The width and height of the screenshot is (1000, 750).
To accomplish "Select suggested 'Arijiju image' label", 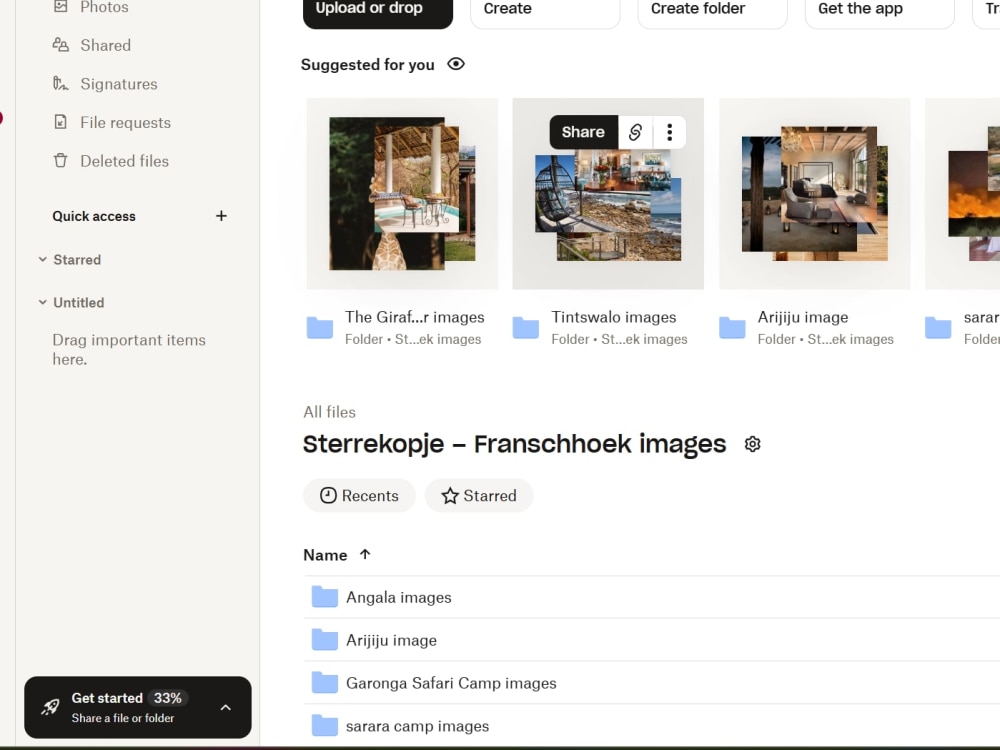I will point(803,317).
